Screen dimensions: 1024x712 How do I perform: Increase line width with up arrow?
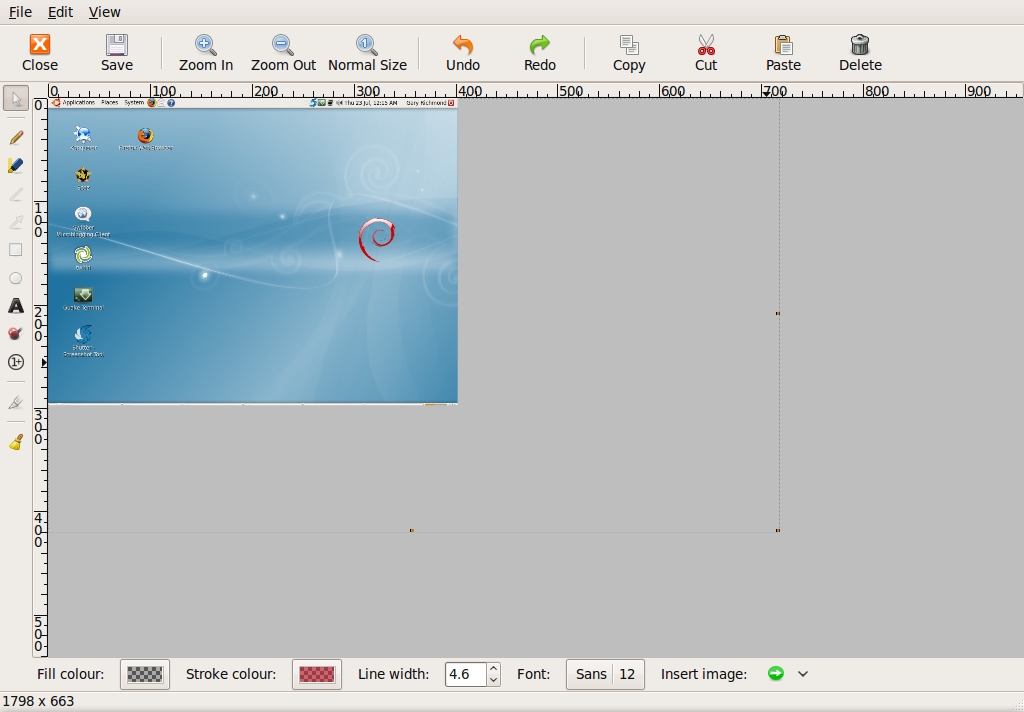pyautogui.click(x=494, y=668)
